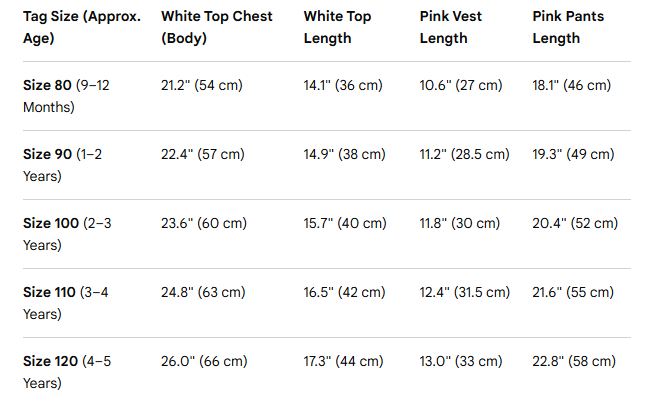
Task: Click the 11.8" (30 cm) vest length cell
Action: pos(460,223)
